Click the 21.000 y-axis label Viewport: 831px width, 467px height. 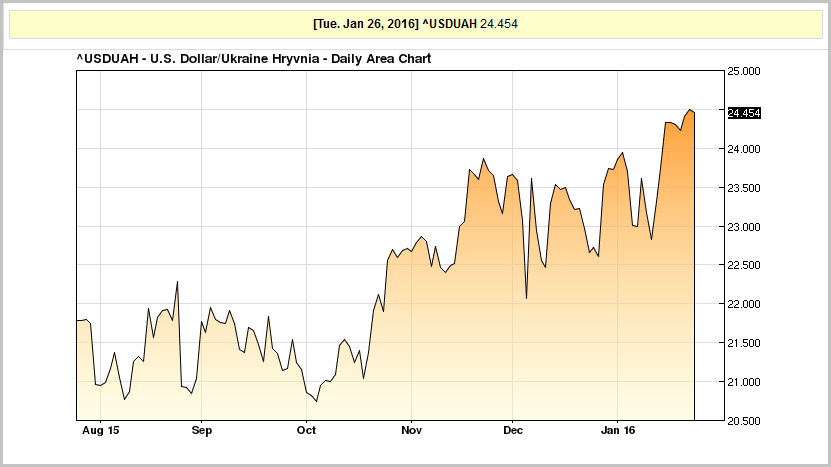[x=744, y=382]
